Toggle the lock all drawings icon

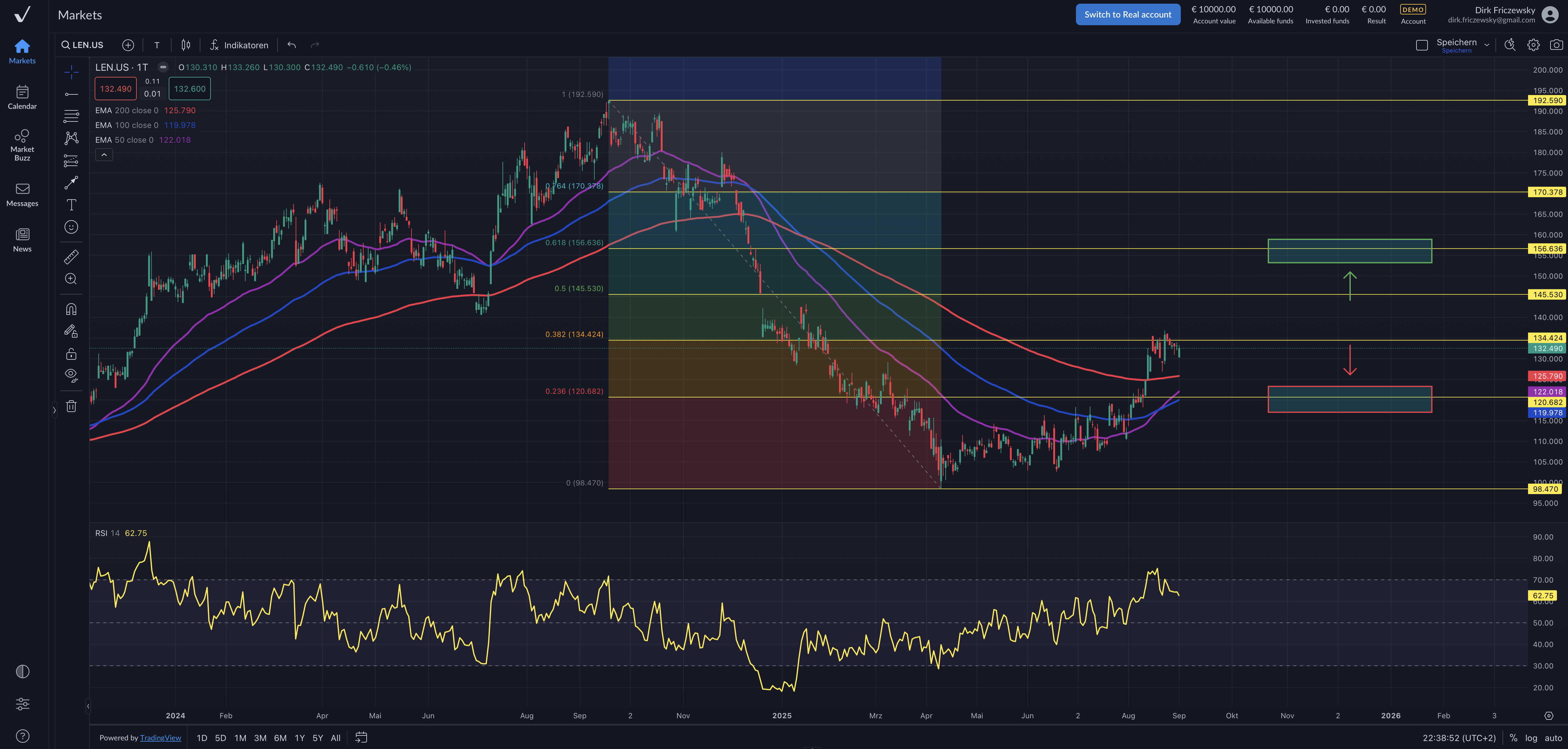71,354
